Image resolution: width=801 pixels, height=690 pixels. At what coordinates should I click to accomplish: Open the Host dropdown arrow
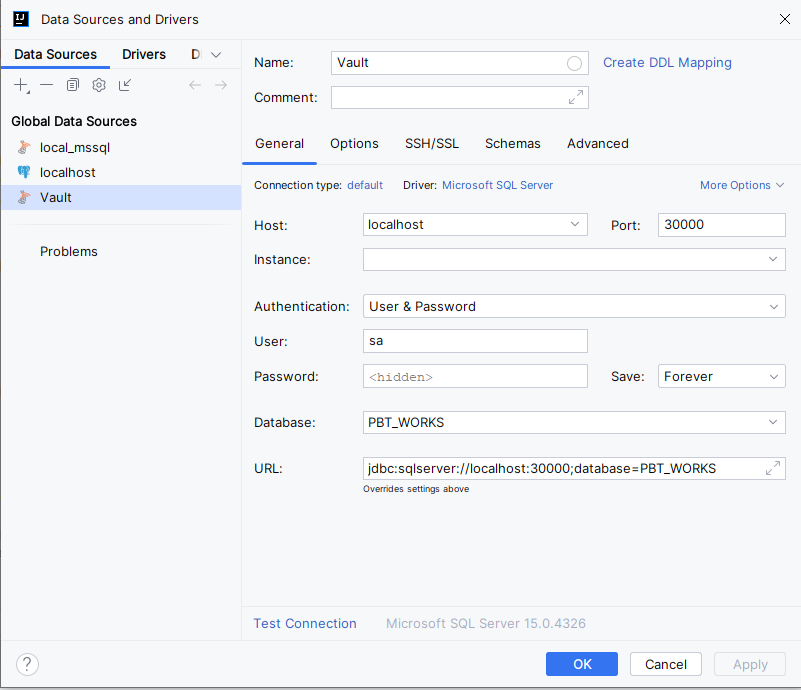[575, 224]
